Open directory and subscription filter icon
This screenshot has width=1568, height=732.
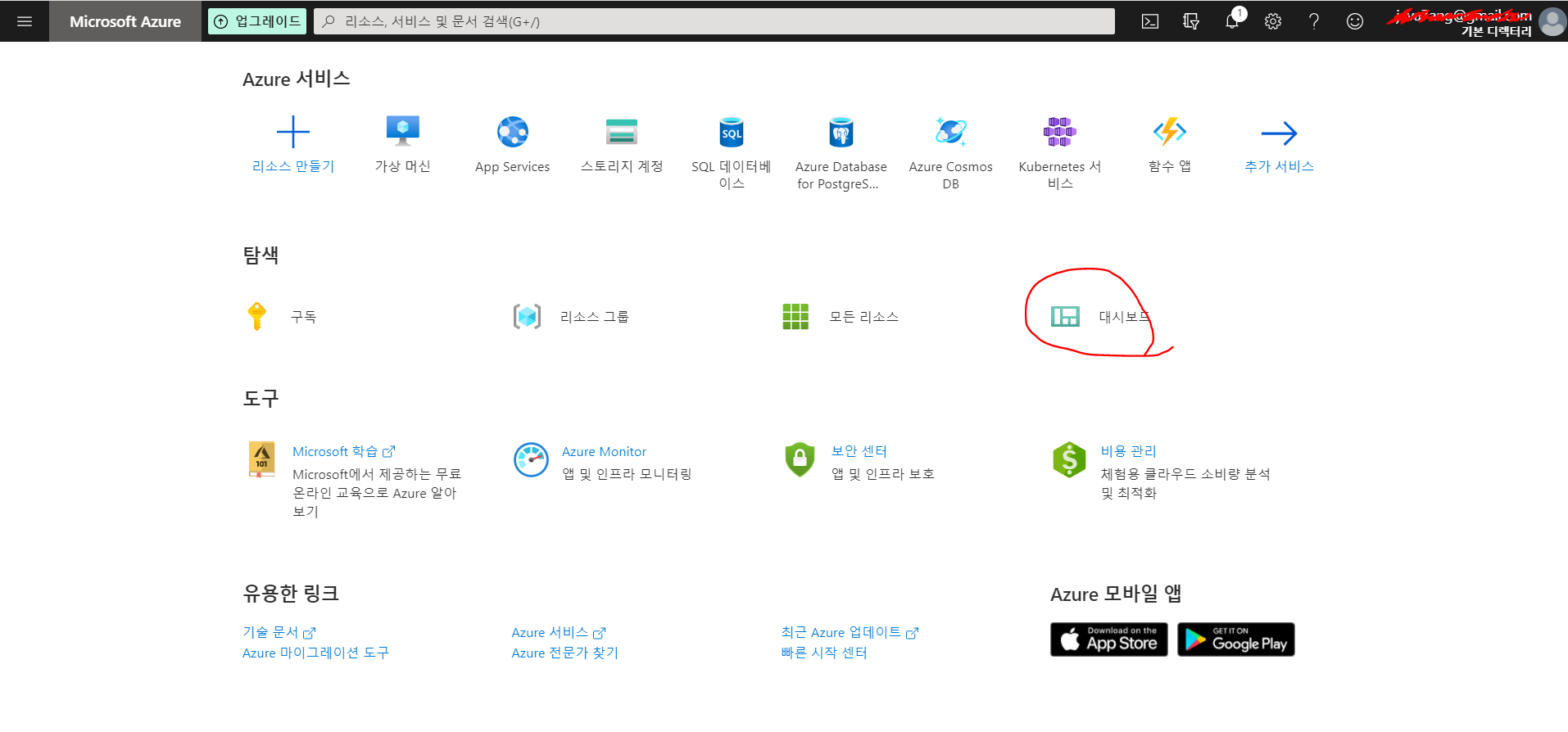point(1191,21)
